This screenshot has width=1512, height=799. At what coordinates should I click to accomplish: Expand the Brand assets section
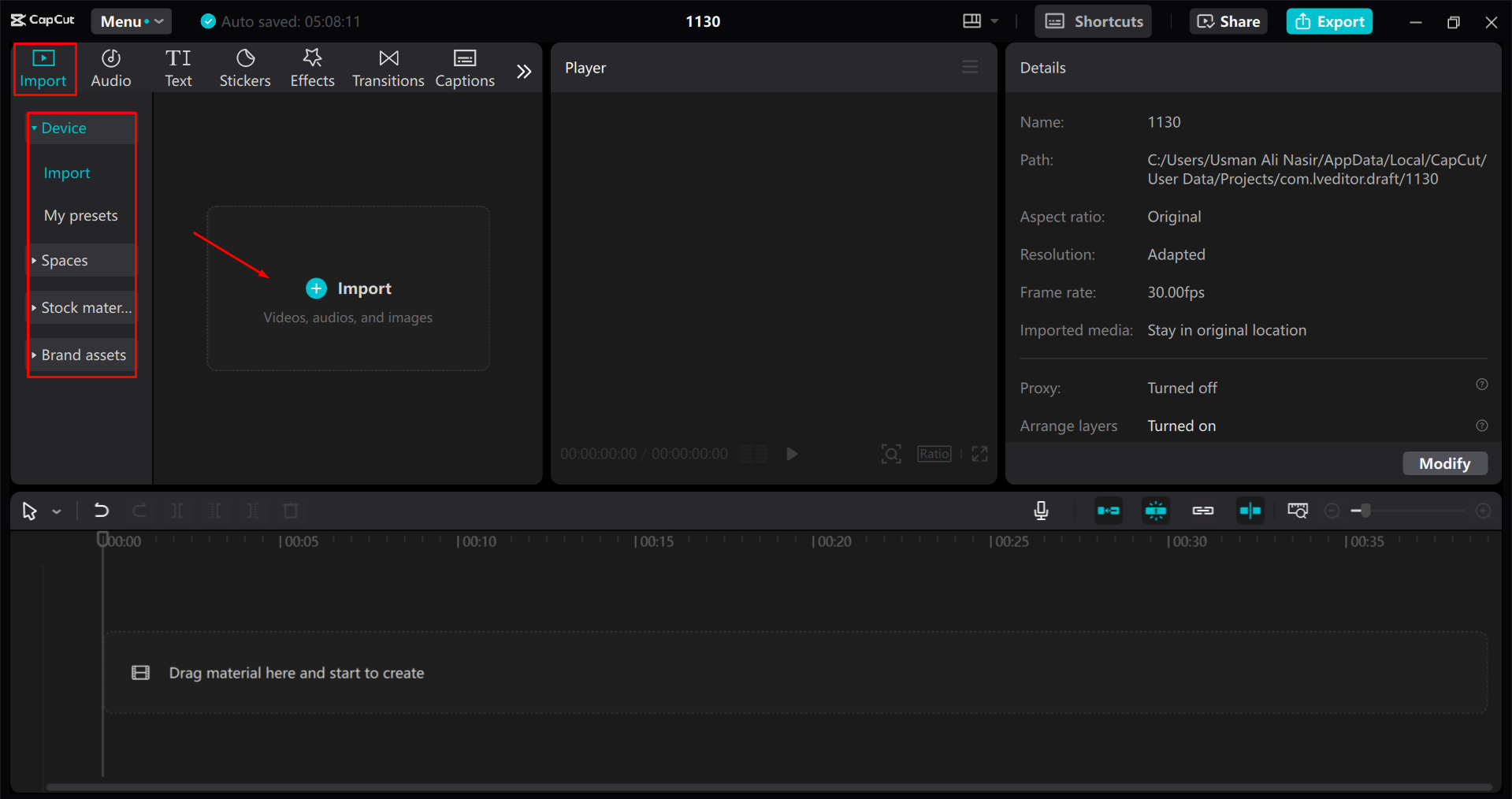[84, 355]
